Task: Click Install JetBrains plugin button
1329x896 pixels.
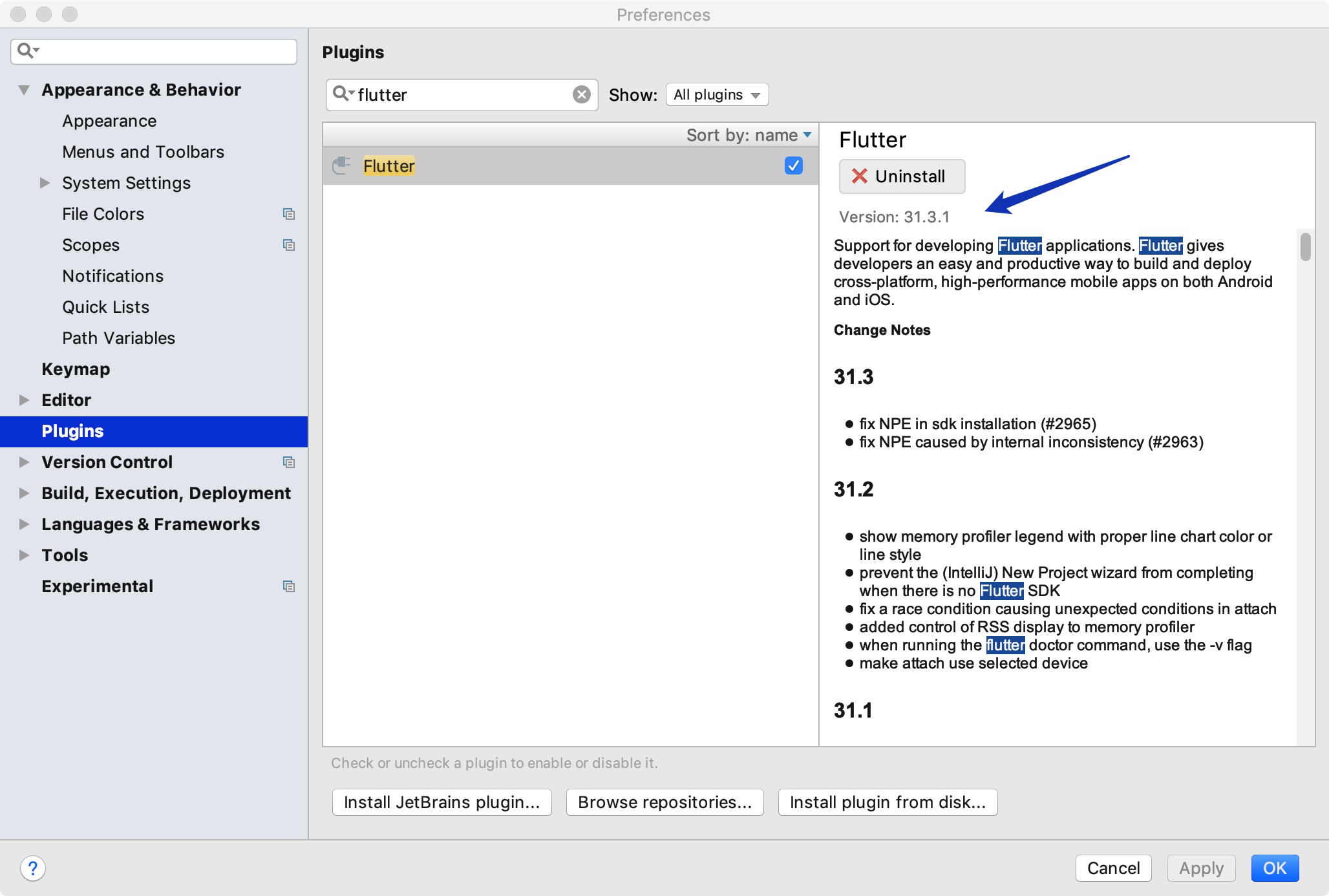Action: click(x=441, y=802)
